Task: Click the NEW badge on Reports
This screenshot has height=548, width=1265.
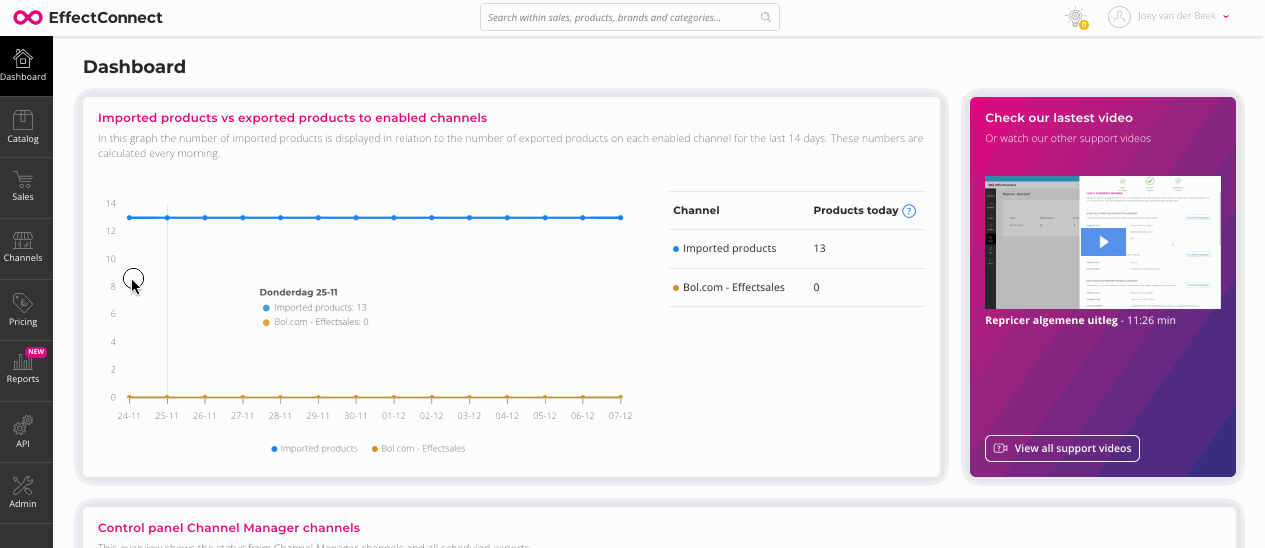Action: pyautogui.click(x=36, y=352)
